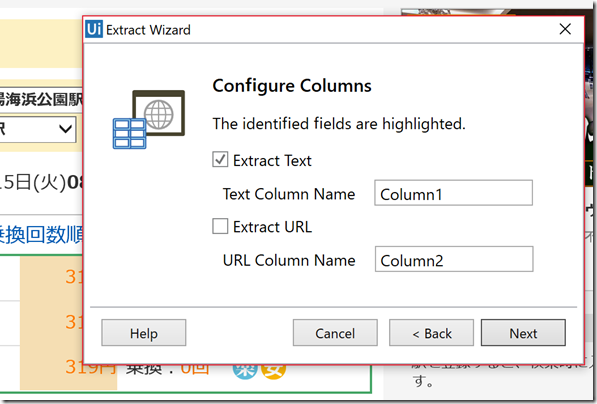
Task: Cancel the column configuration
Action: [x=335, y=333]
